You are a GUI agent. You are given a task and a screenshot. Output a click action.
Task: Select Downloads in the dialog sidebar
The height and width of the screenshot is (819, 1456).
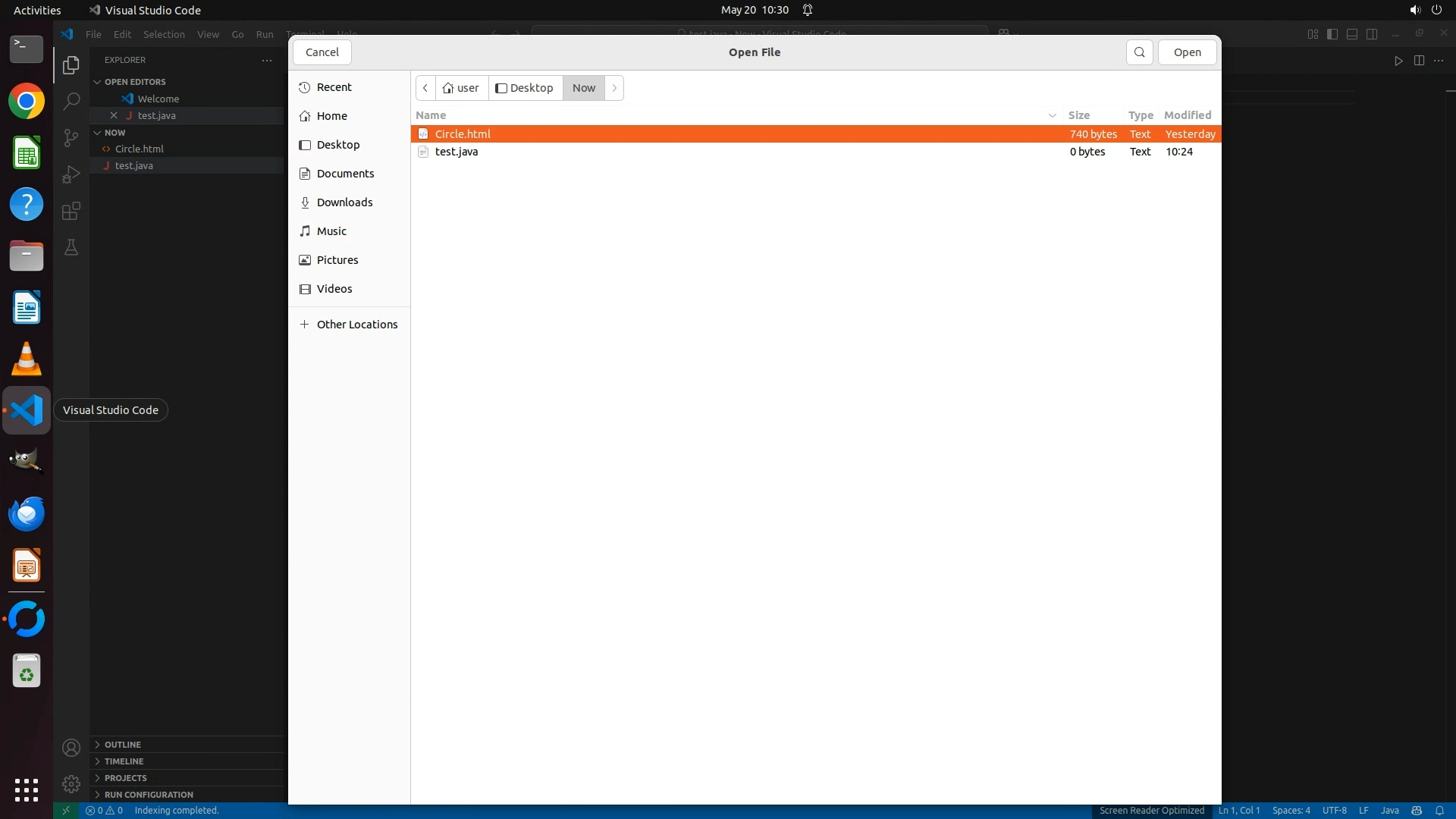pyautogui.click(x=344, y=202)
